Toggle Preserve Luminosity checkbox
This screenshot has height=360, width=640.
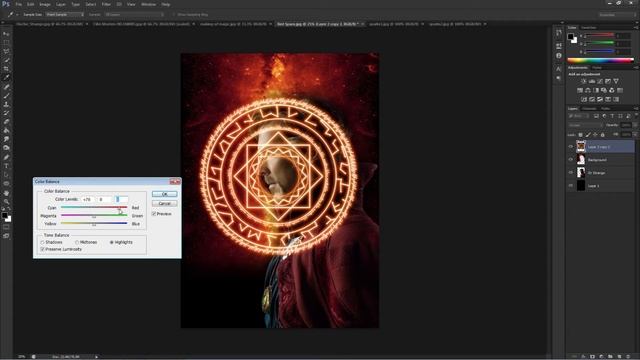(x=42, y=249)
